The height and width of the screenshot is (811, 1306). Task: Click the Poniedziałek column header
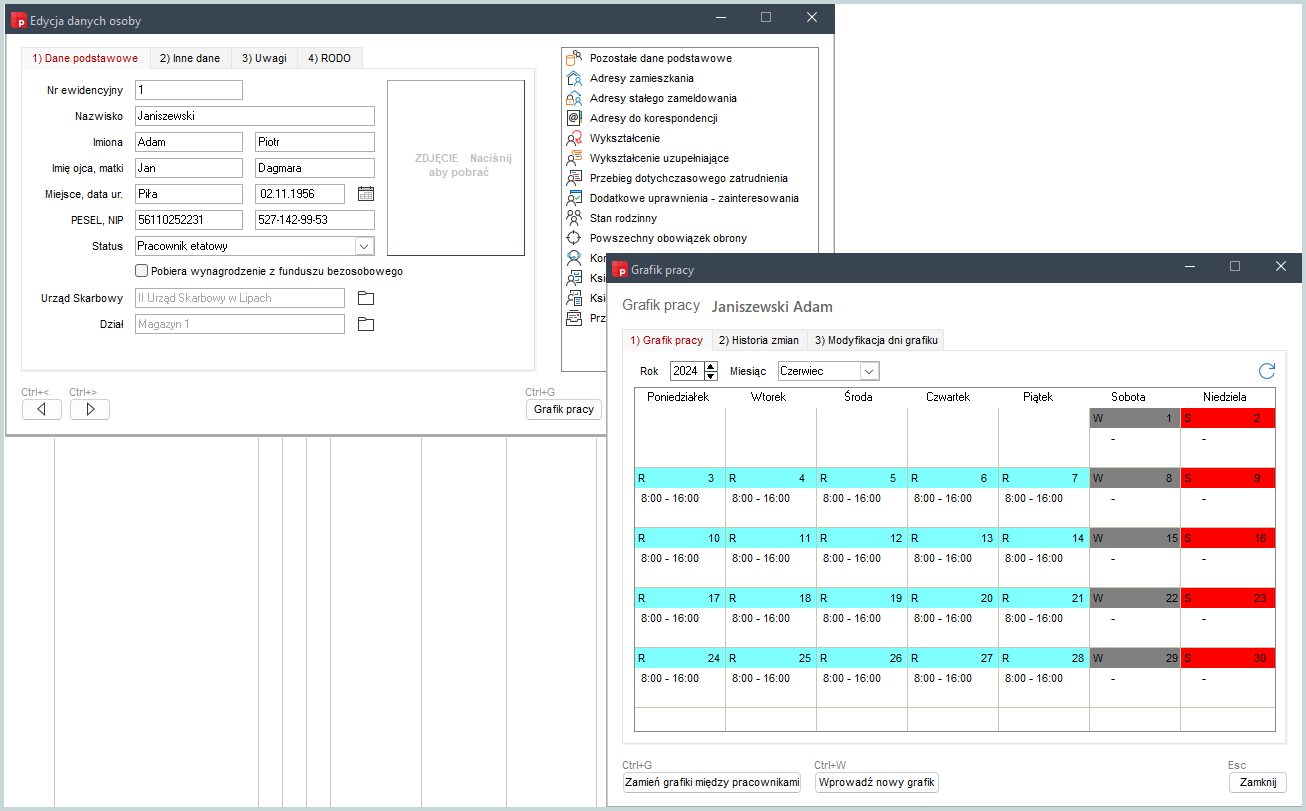680,397
